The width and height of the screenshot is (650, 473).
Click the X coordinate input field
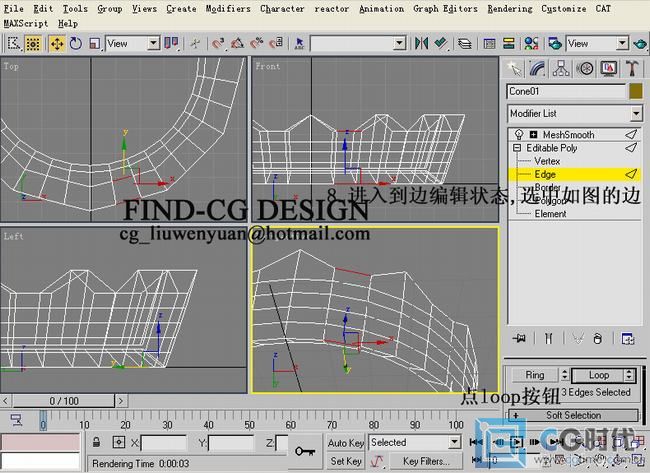pos(163,443)
